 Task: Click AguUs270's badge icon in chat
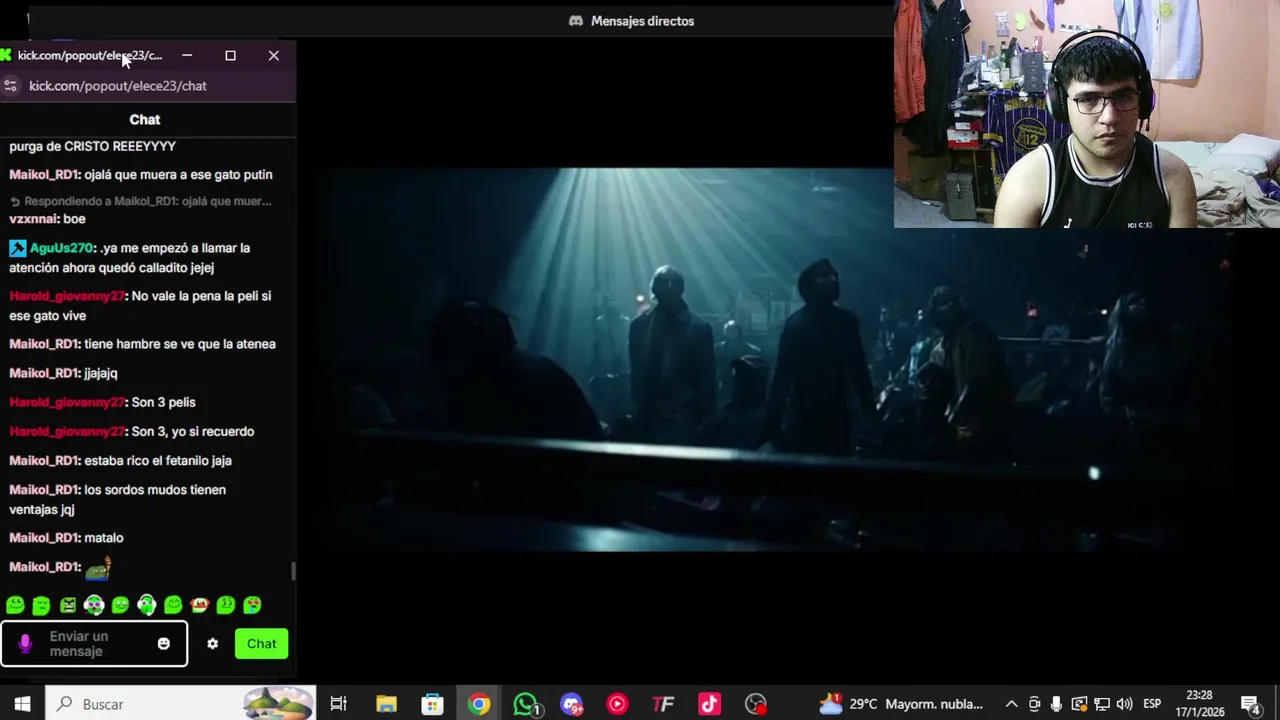[x=17, y=248]
